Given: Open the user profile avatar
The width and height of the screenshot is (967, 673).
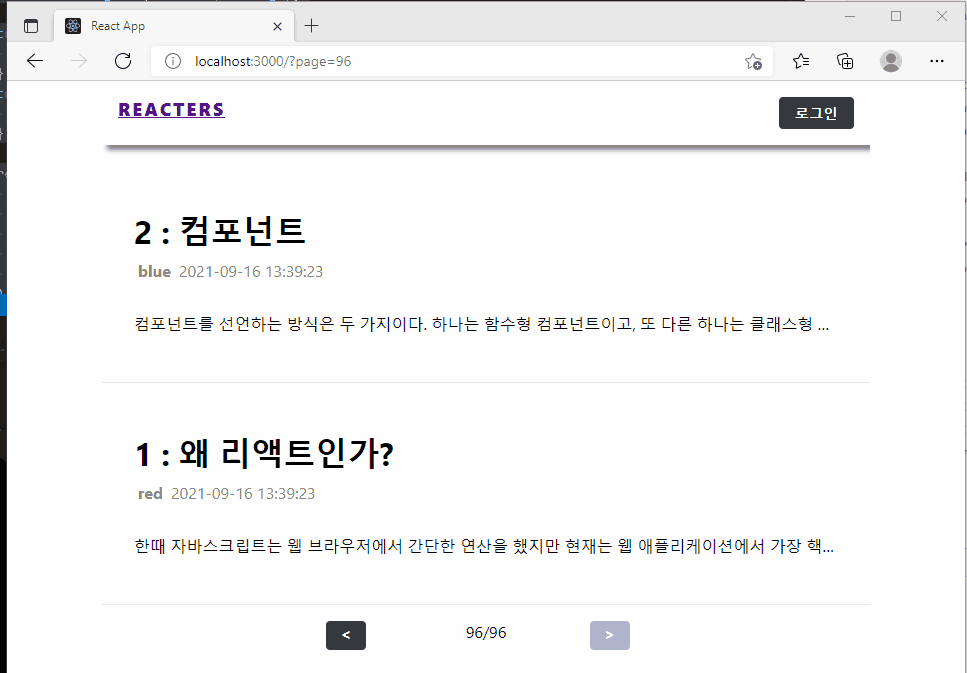Looking at the screenshot, I should click(891, 60).
